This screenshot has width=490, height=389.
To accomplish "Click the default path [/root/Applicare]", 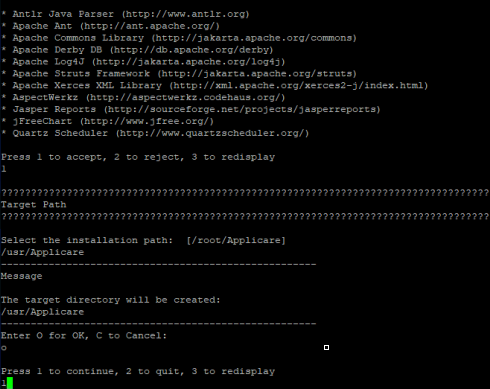I will pos(236,240).
